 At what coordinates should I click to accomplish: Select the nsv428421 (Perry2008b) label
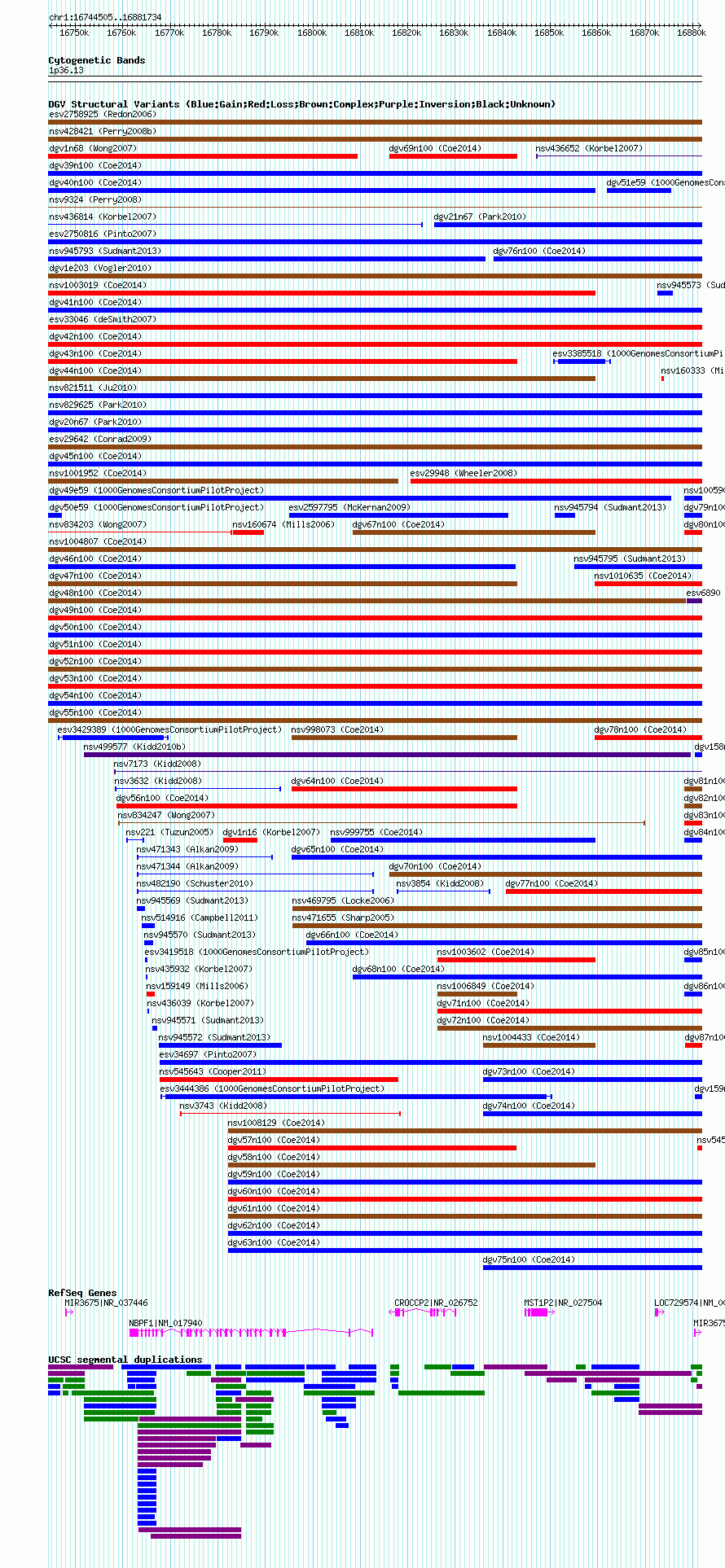(x=102, y=131)
